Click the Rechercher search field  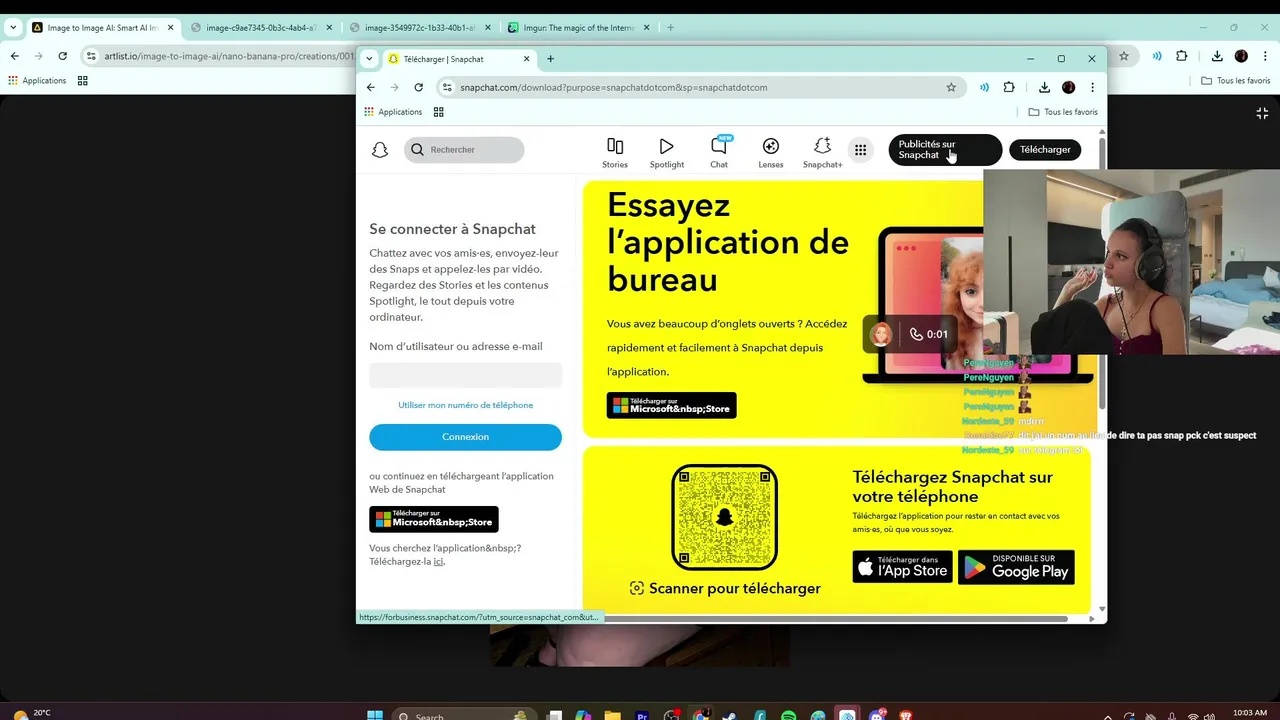click(x=464, y=150)
